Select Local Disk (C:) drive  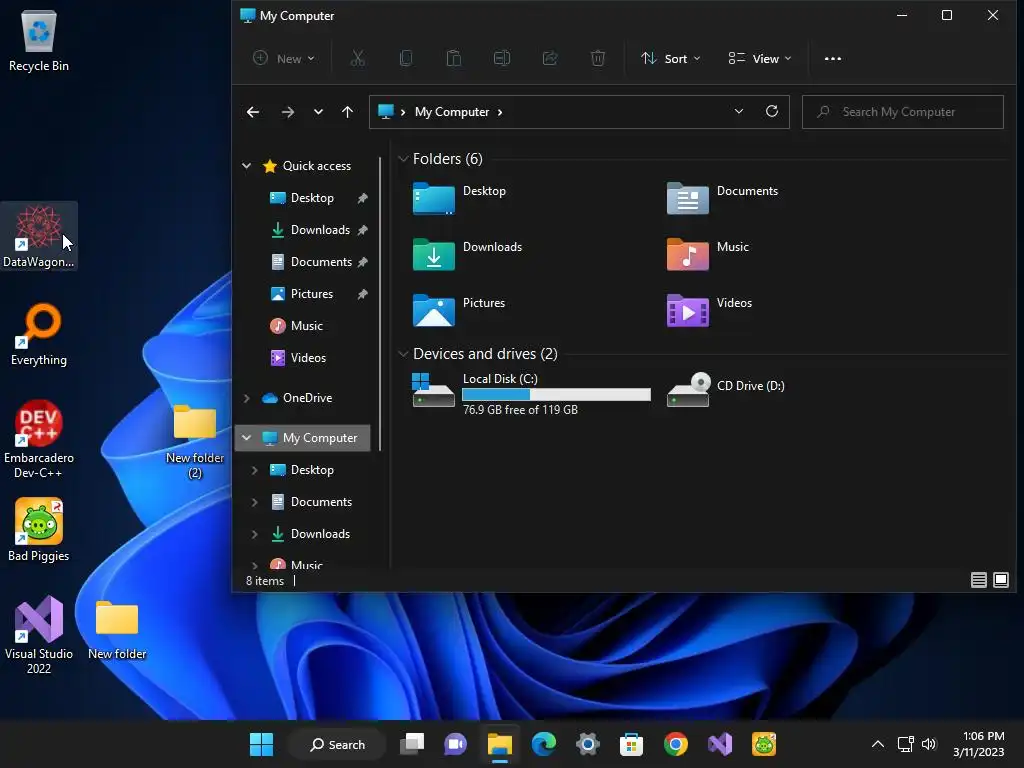coord(532,394)
